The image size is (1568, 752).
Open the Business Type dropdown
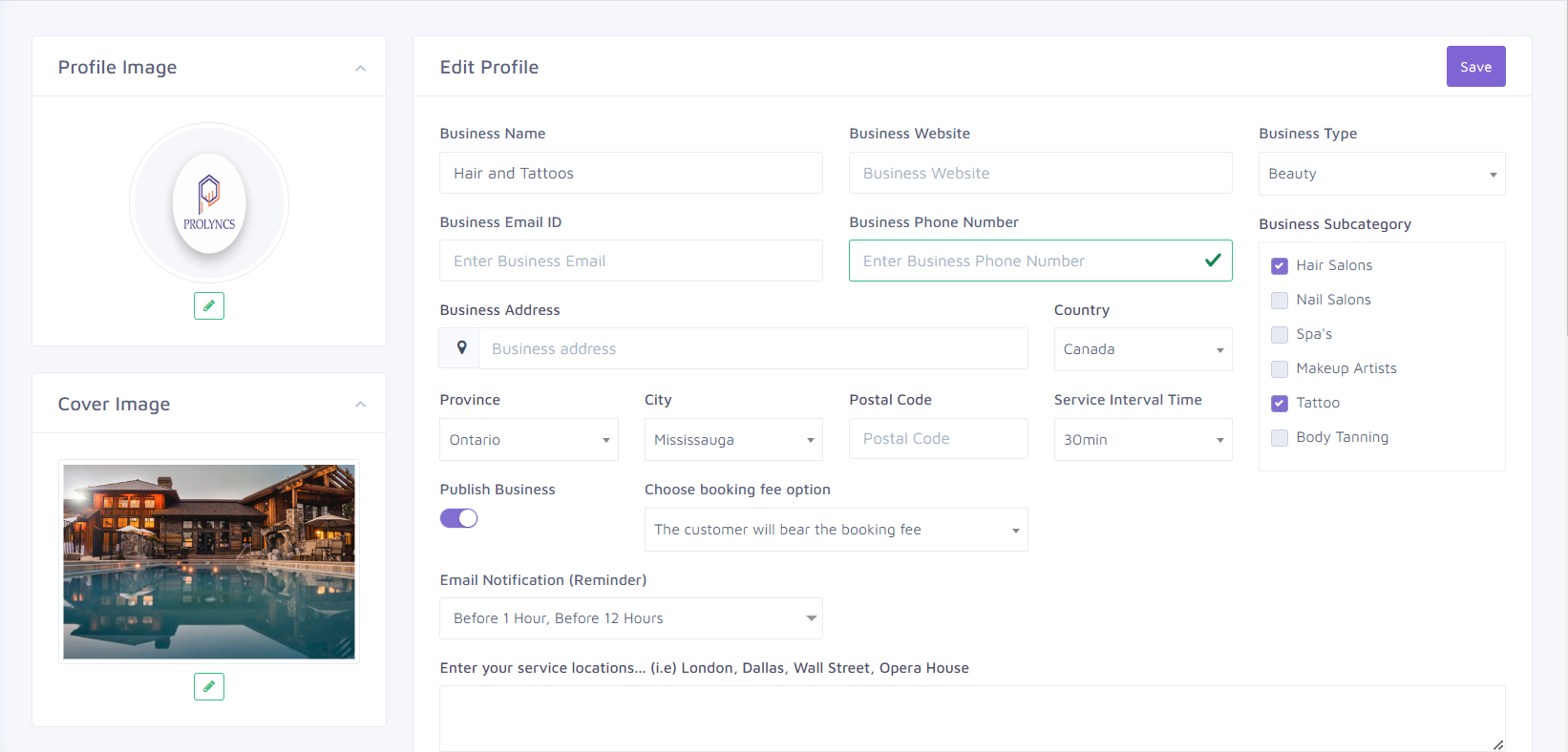tap(1382, 174)
